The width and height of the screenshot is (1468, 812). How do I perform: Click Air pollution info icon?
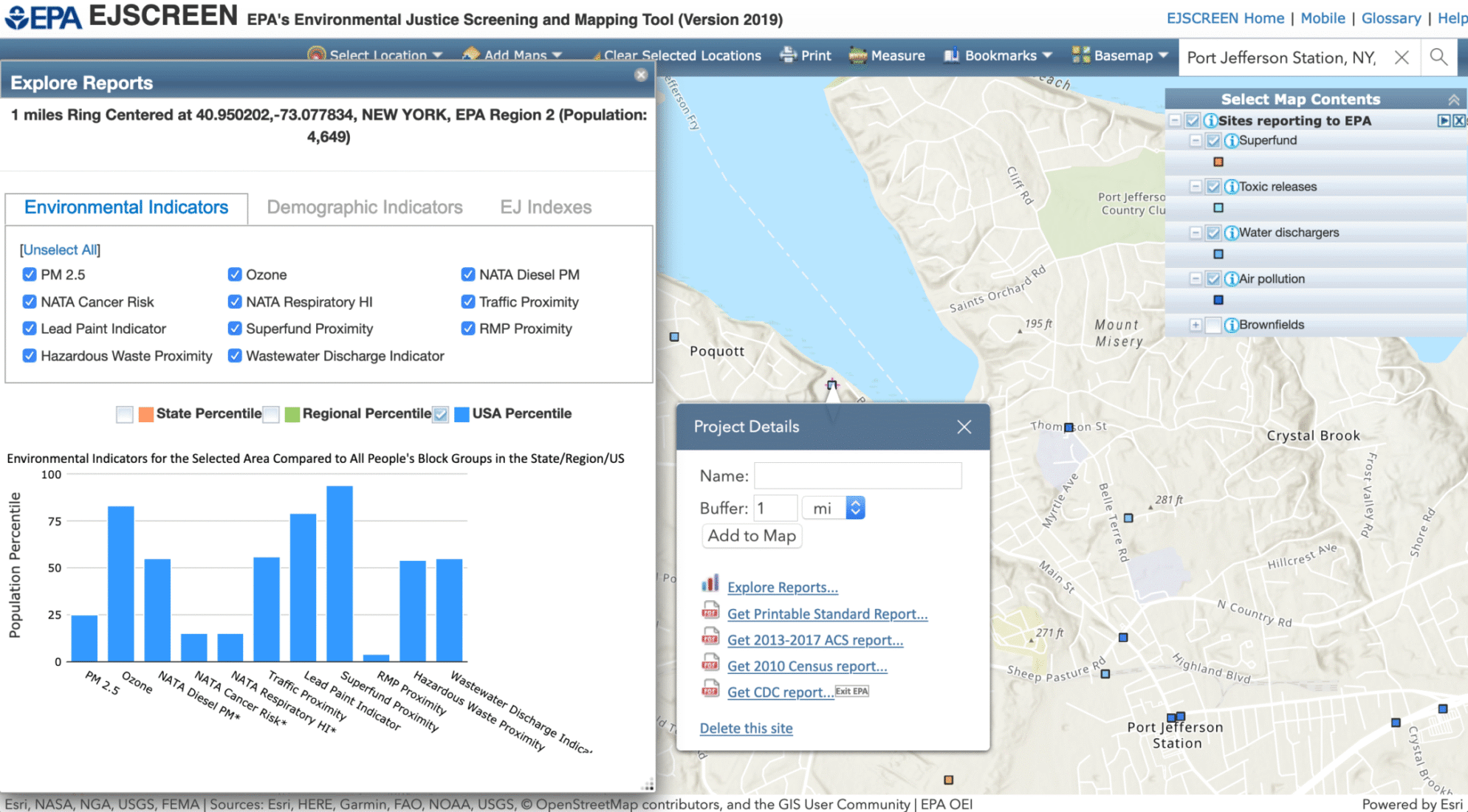pyautogui.click(x=1231, y=279)
